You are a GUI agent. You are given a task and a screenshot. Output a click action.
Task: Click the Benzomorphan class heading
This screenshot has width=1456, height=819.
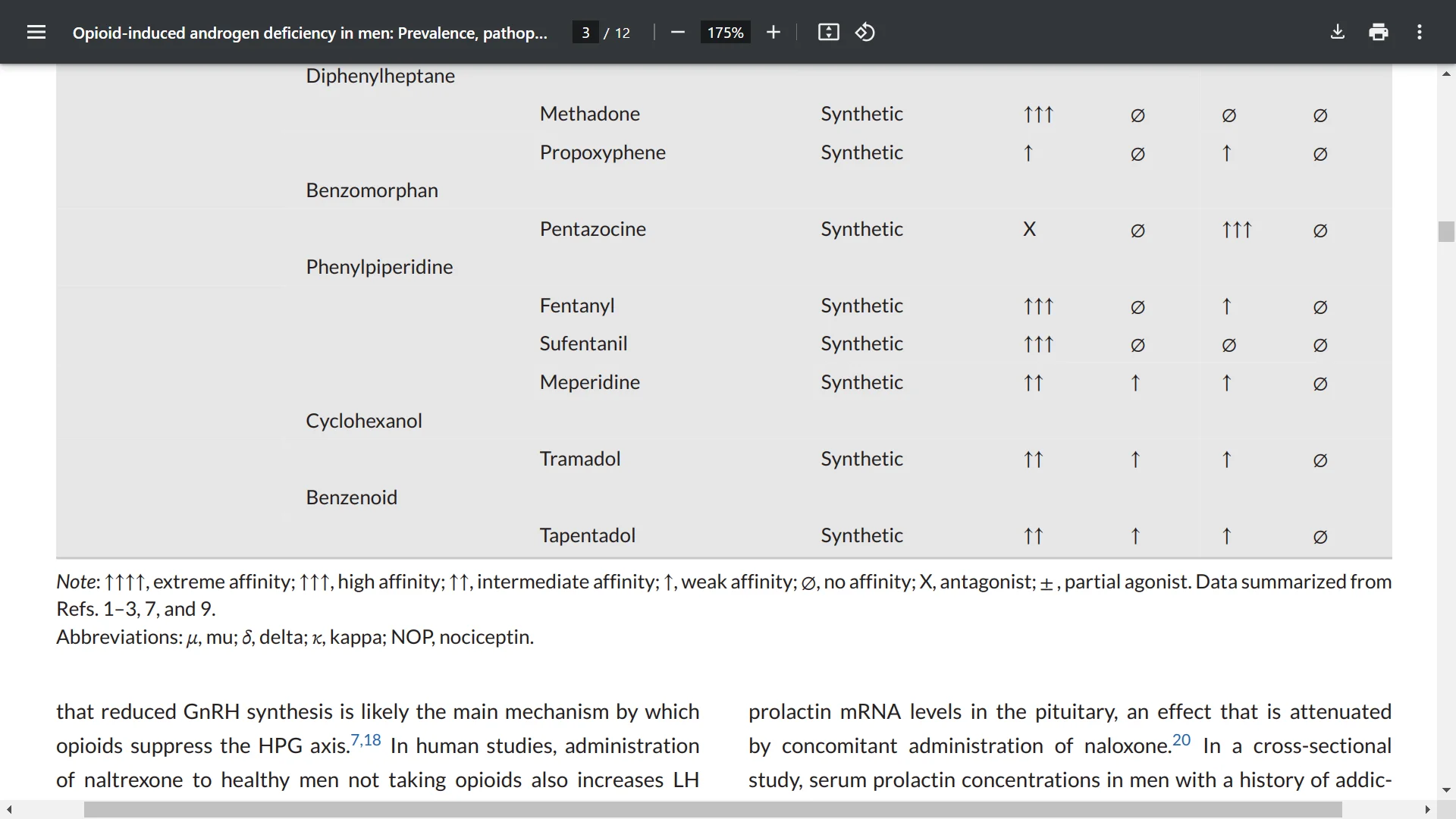tap(372, 190)
